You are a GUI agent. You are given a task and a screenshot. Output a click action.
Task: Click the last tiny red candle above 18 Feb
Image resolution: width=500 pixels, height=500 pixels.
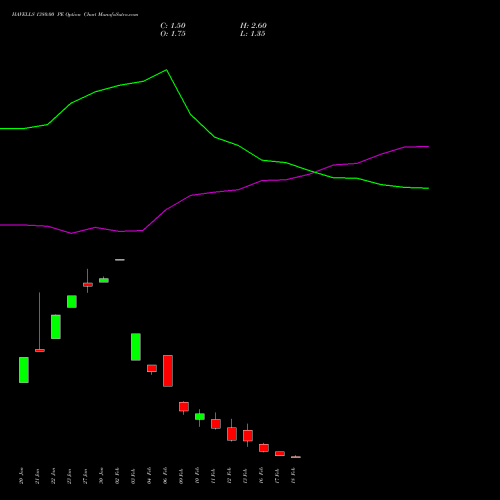coord(296,457)
